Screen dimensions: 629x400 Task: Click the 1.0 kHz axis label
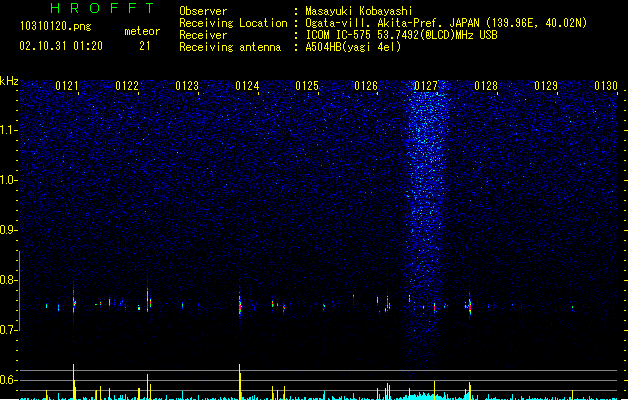pos(8,180)
